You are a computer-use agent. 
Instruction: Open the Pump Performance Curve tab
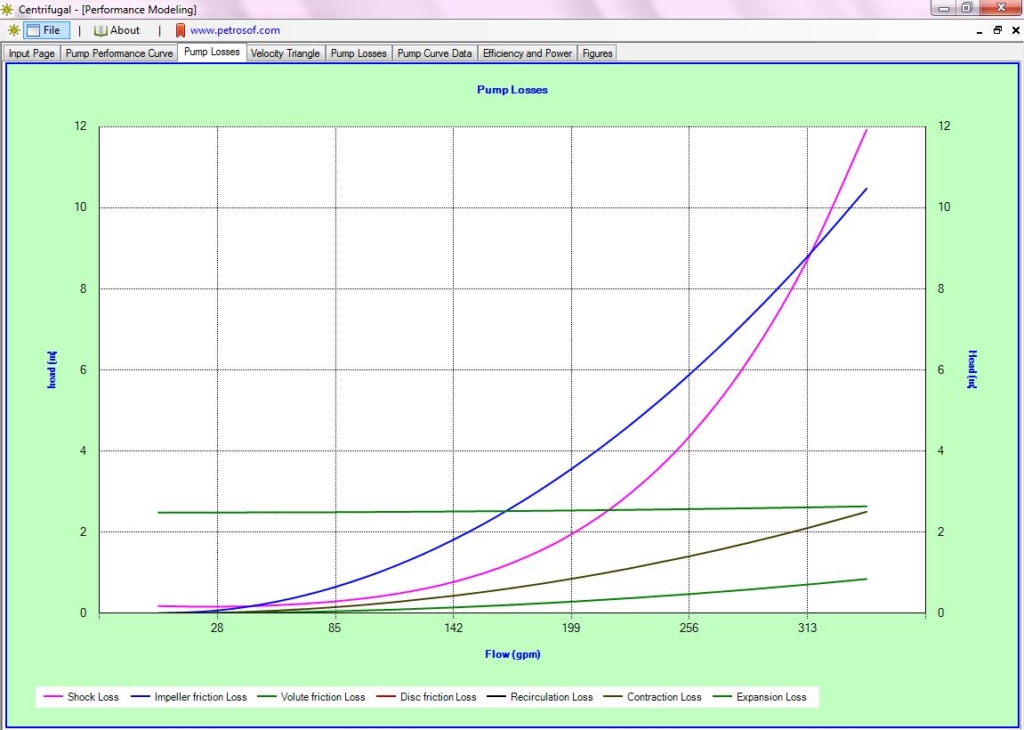(119, 53)
